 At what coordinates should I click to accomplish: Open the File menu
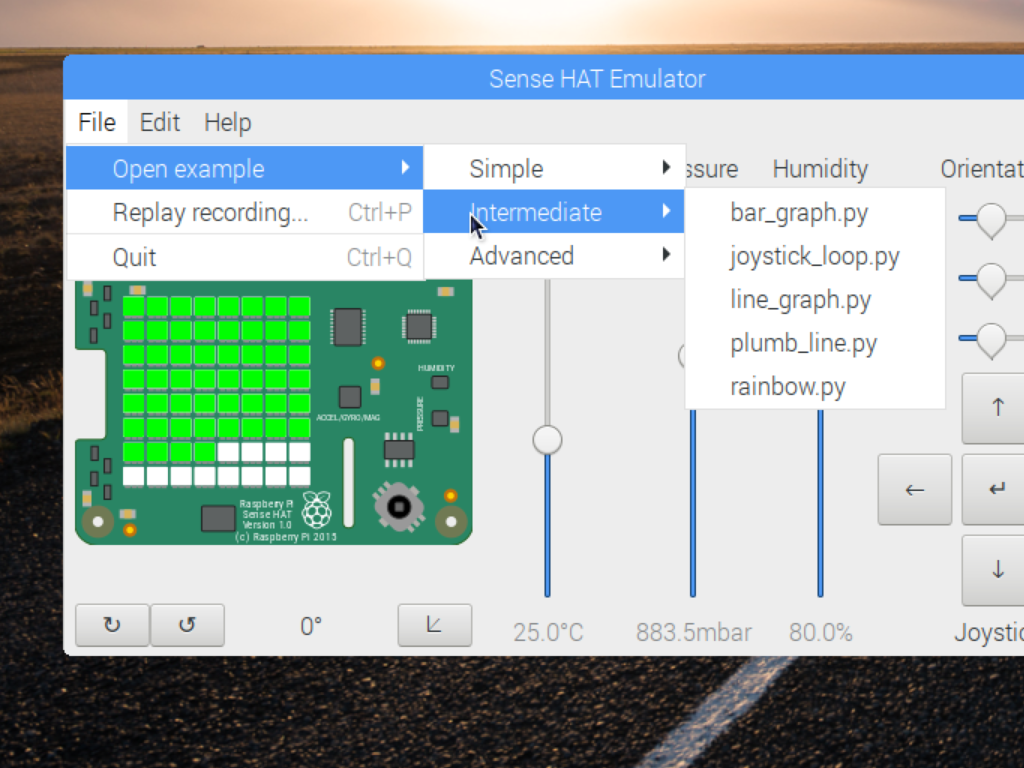(97, 122)
